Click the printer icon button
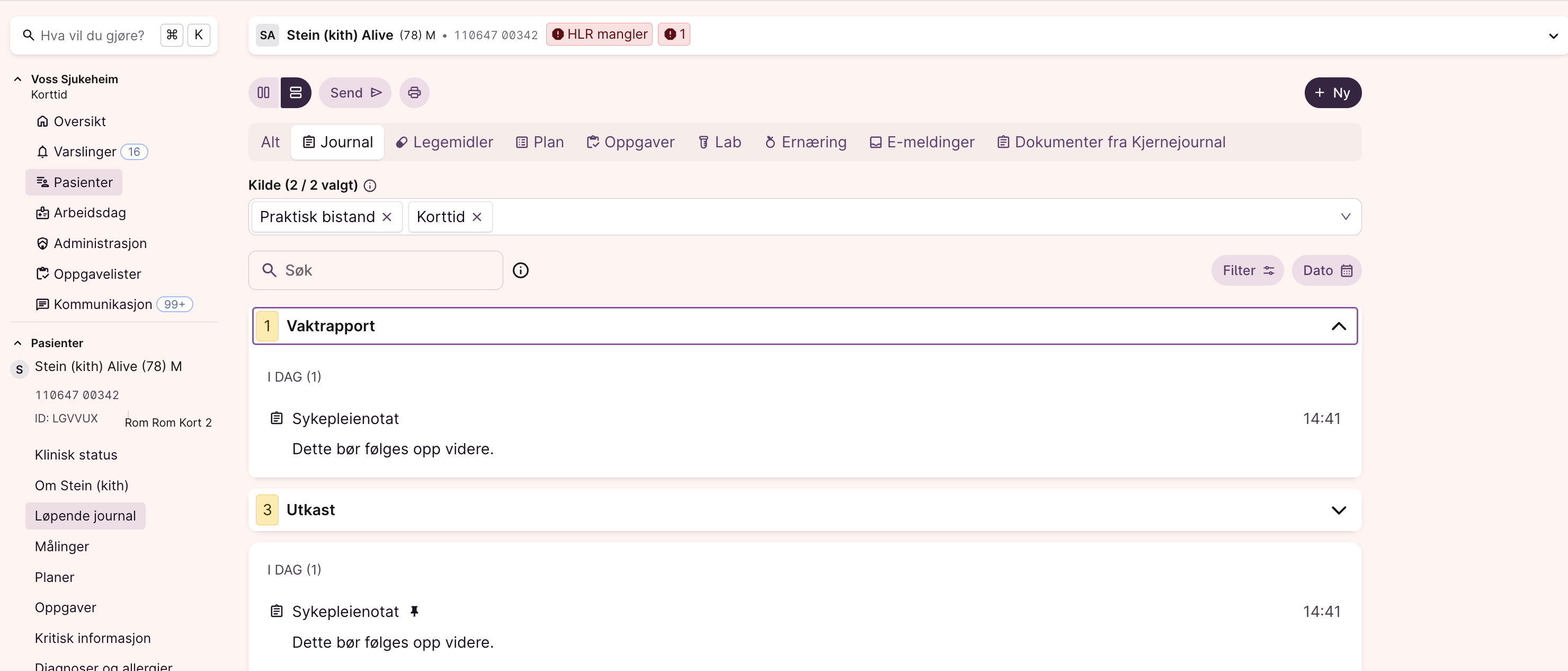Viewport: 1568px width, 671px height. pos(414,93)
